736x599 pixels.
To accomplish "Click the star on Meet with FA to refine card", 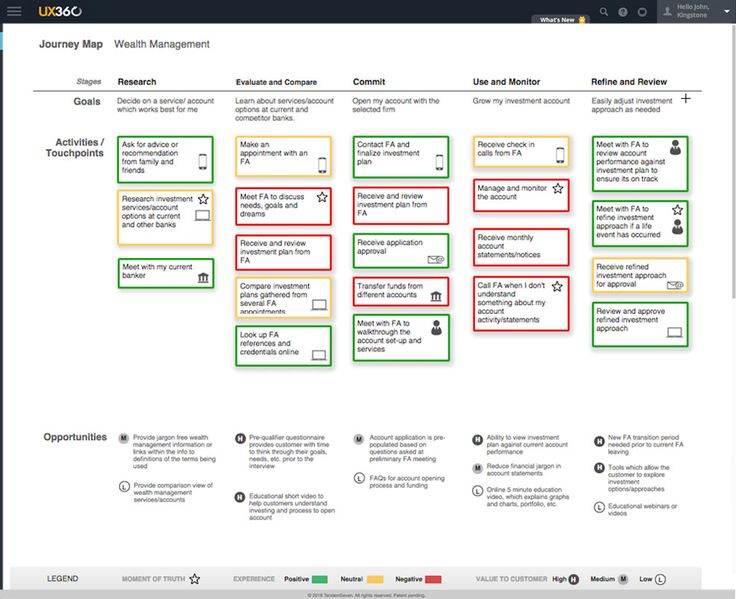I will [x=677, y=210].
